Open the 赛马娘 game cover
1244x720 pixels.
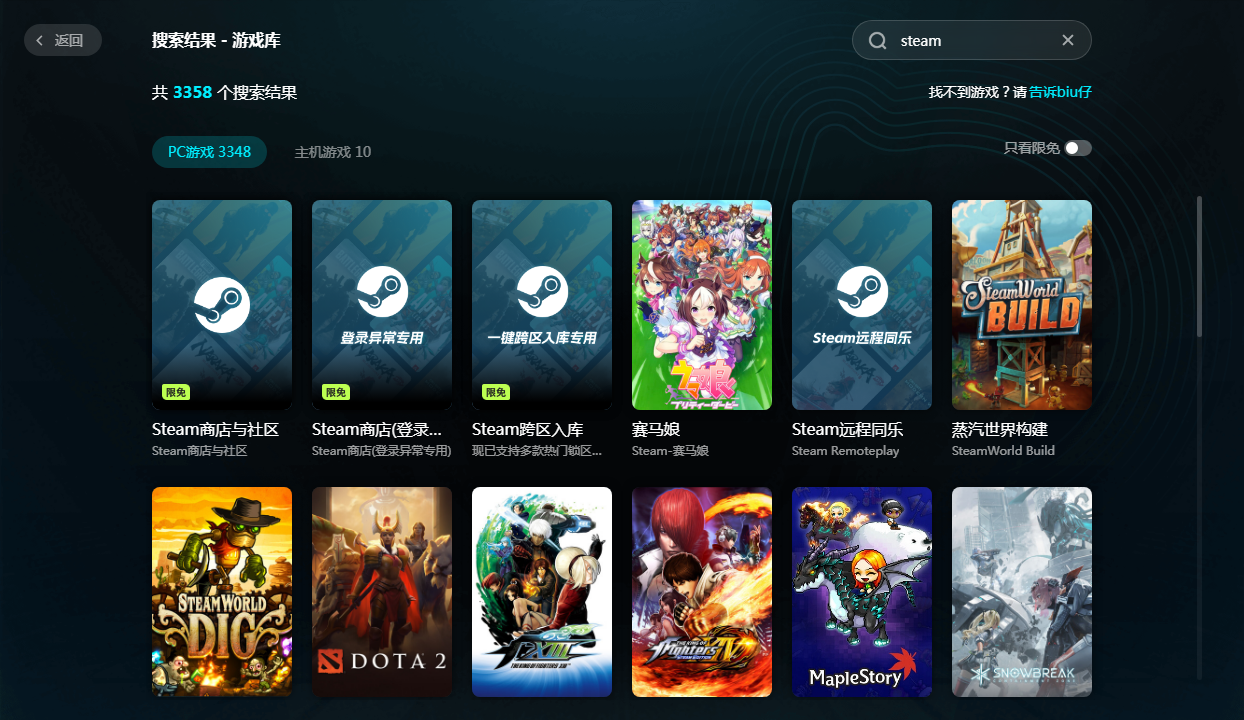tap(702, 305)
